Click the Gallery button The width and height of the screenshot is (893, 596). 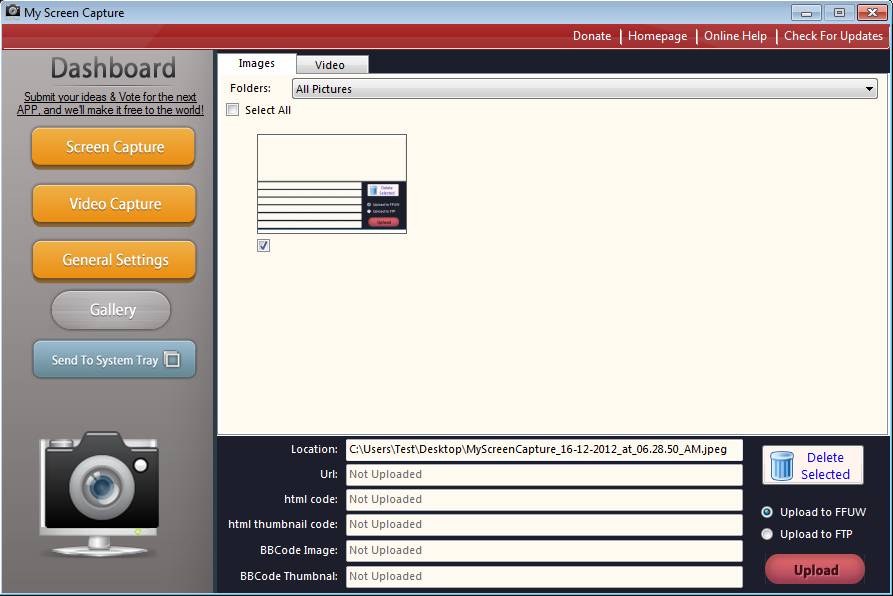pos(112,310)
